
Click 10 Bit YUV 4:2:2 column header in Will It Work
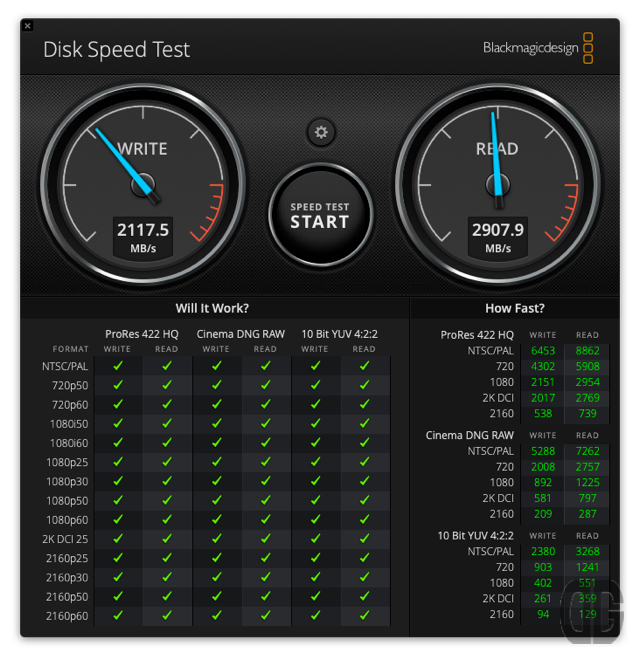point(339,334)
